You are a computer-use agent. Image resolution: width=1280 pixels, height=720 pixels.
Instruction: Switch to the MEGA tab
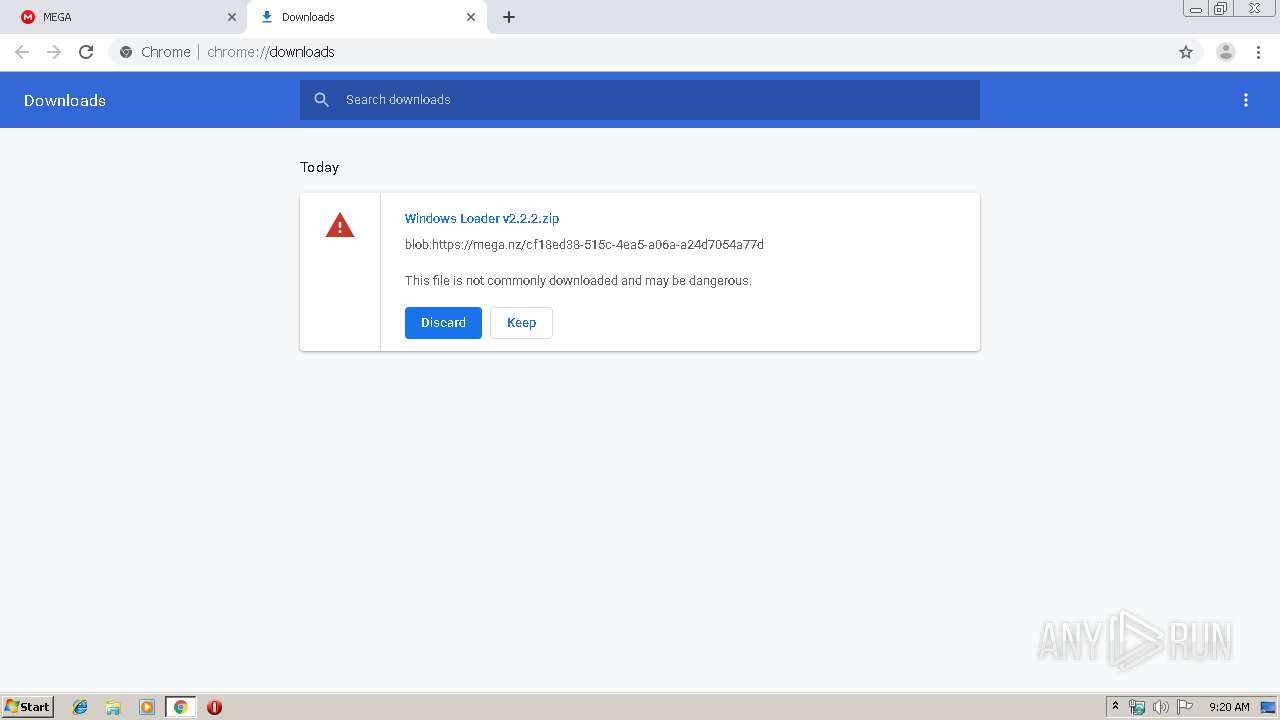pyautogui.click(x=124, y=17)
